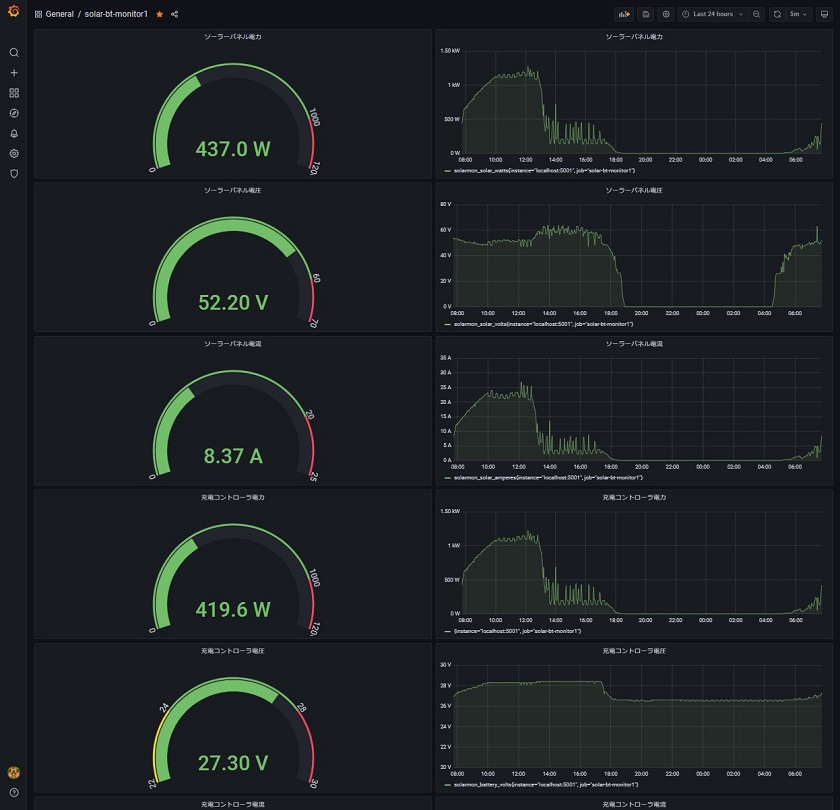Open the 充電コントローラ電力 graph panel title menu
This screenshot has width=840, height=810.
[634, 497]
